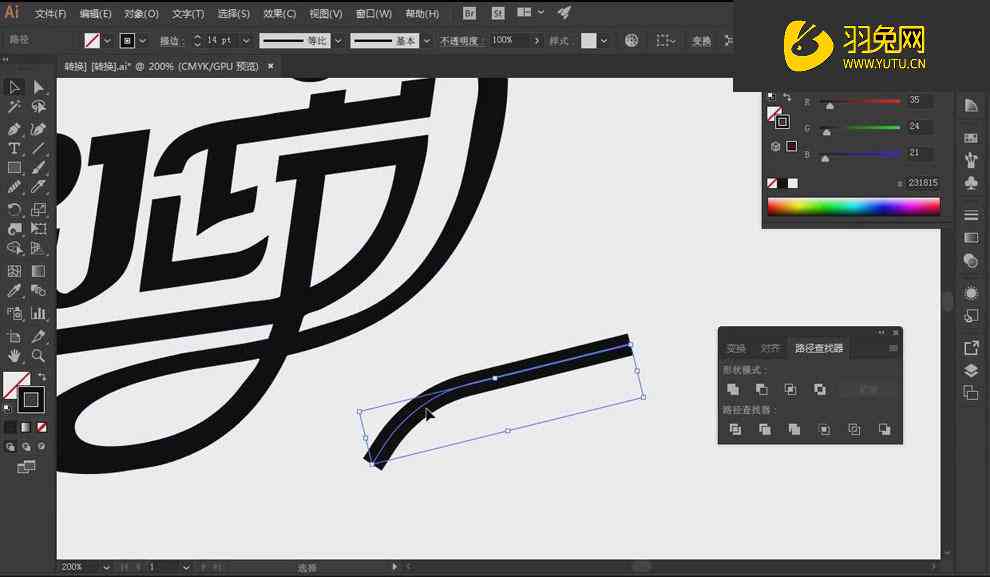Open stroke color dropdown in control bar
Viewport: 990px width, 577px height.
(x=143, y=40)
